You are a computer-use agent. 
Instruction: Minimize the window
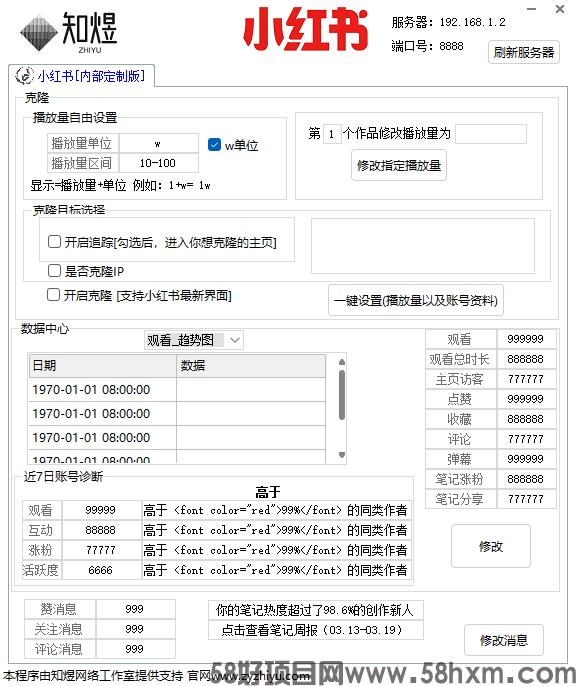click(x=531, y=9)
